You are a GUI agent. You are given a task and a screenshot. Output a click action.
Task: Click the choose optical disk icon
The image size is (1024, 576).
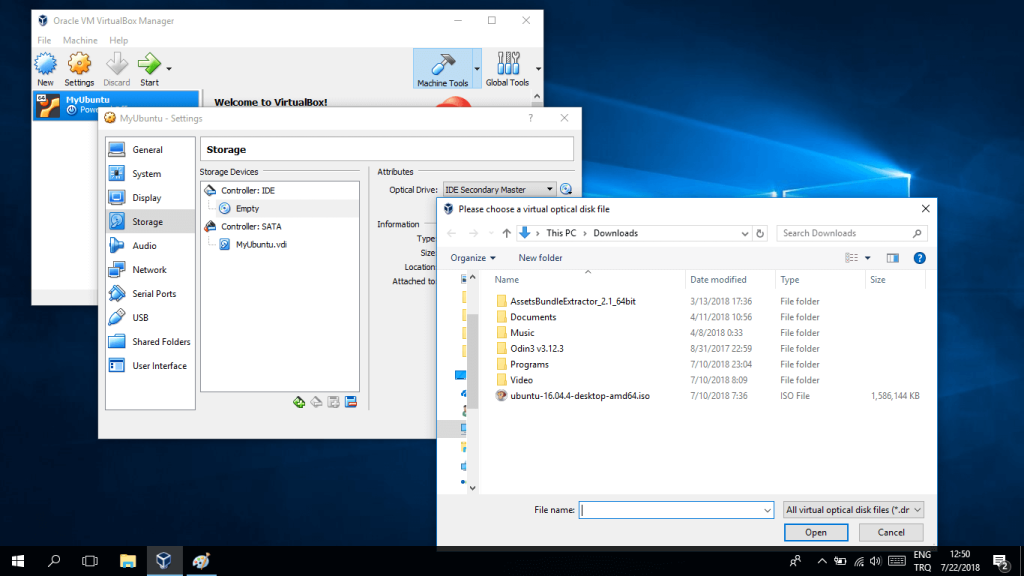coord(566,189)
